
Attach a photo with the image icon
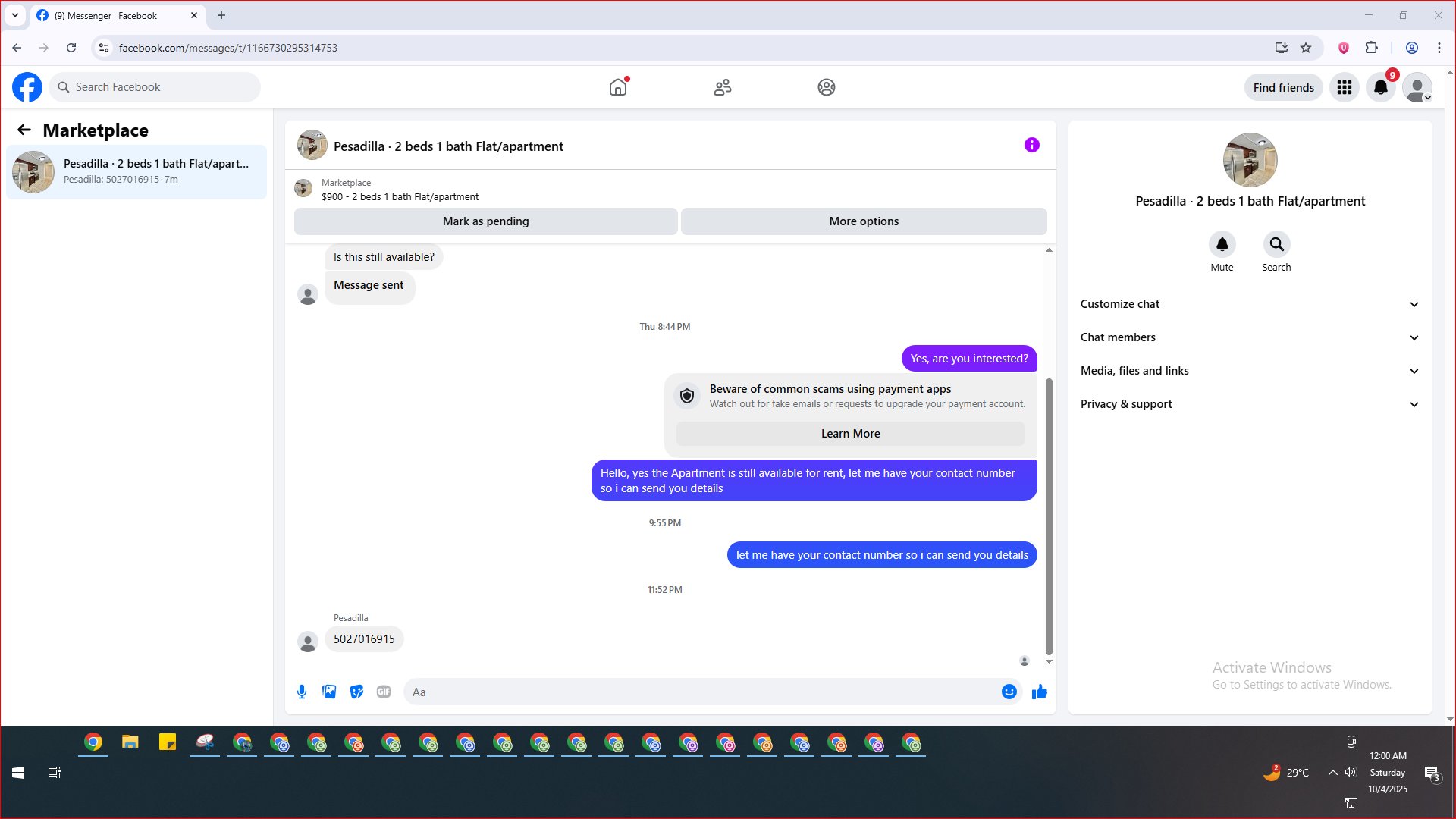click(329, 692)
